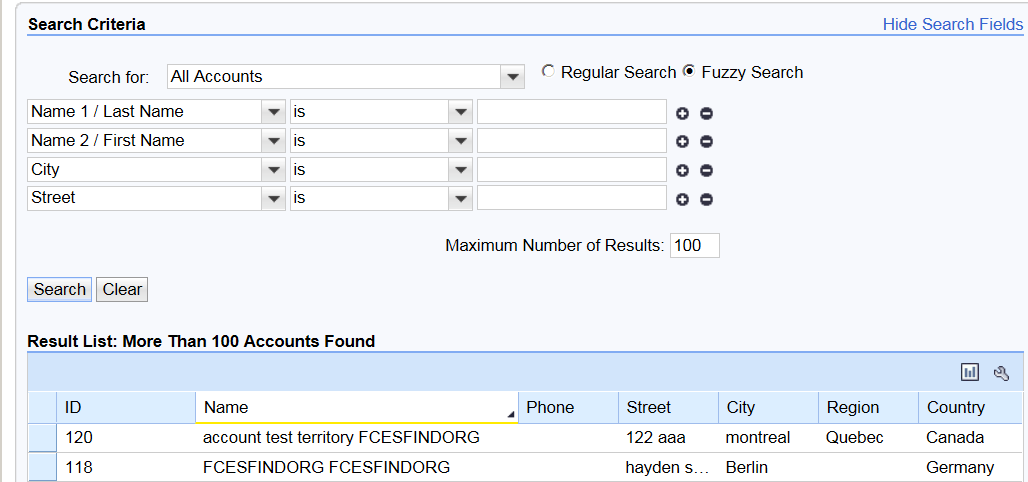Select the Regular Search radio button
This screenshot has height=482, width=1028.
click(548, 71)
